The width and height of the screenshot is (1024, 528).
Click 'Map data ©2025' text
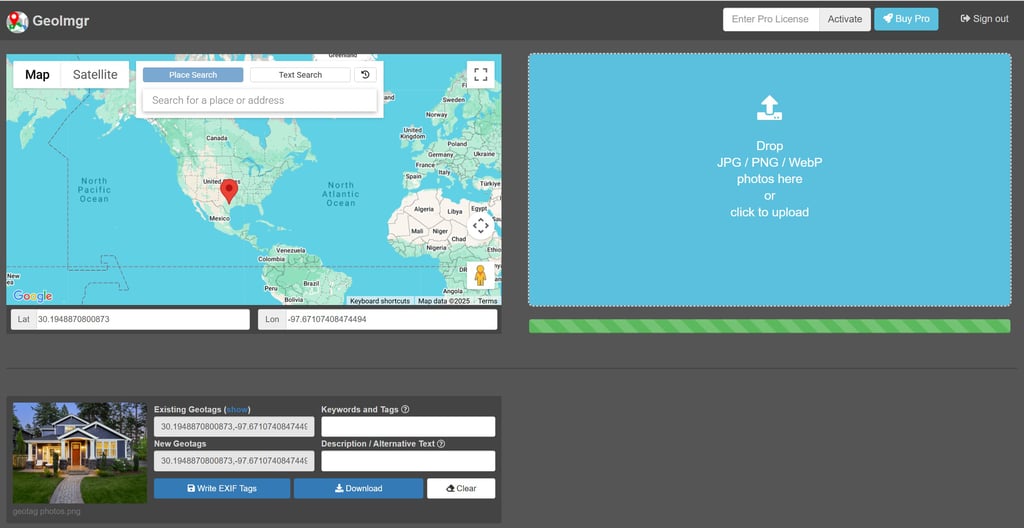point(444,301)
